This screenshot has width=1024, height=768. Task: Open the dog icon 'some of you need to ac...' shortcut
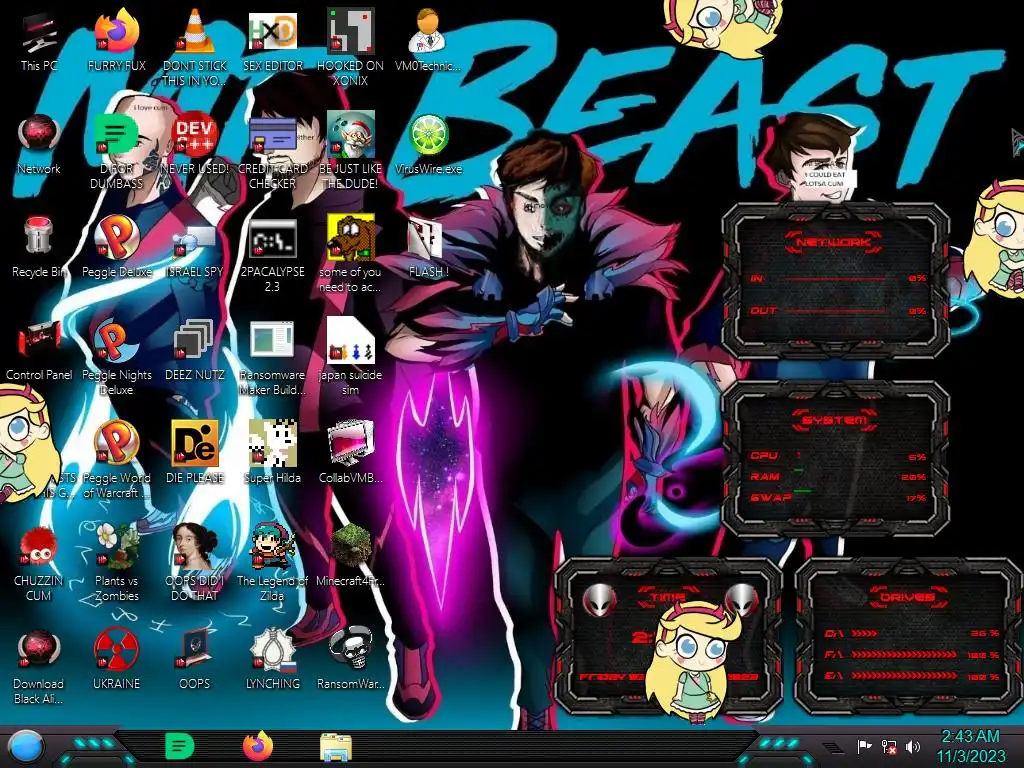point(350,255)
